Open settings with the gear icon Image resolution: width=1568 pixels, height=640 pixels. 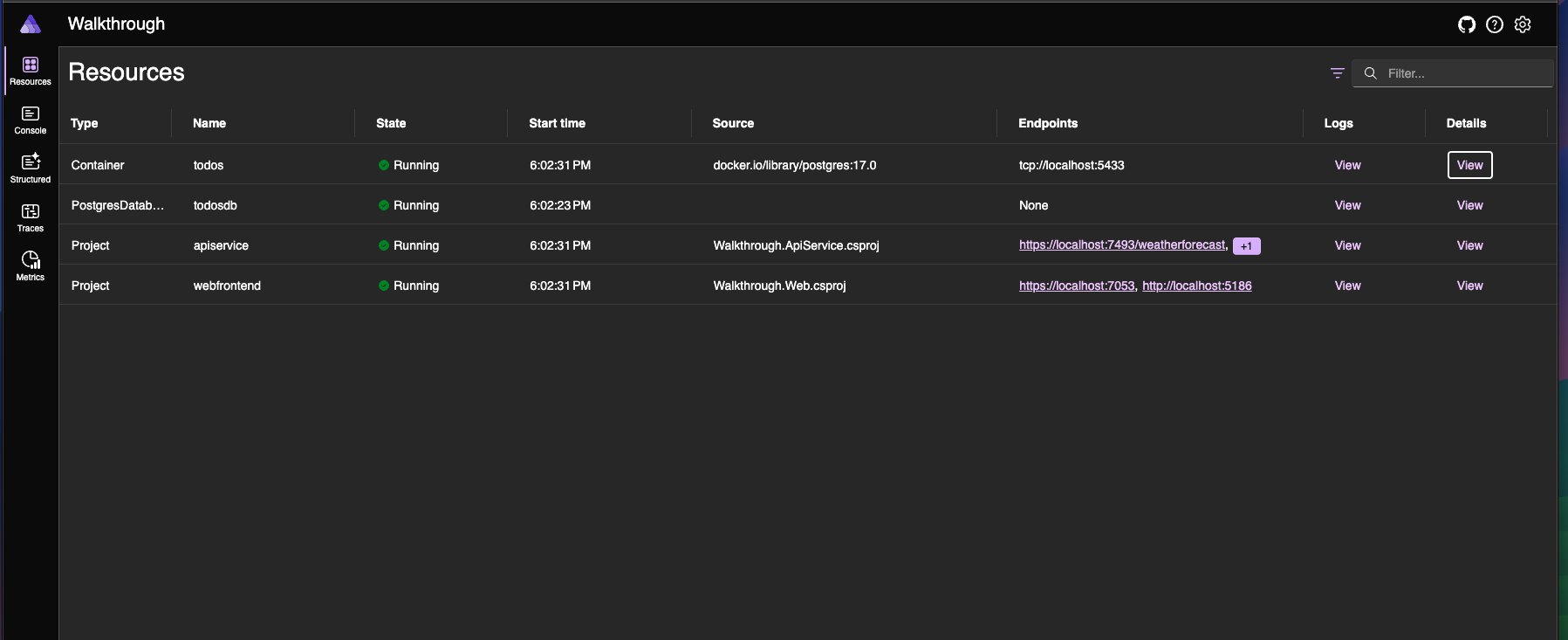tap(1523, 24)
